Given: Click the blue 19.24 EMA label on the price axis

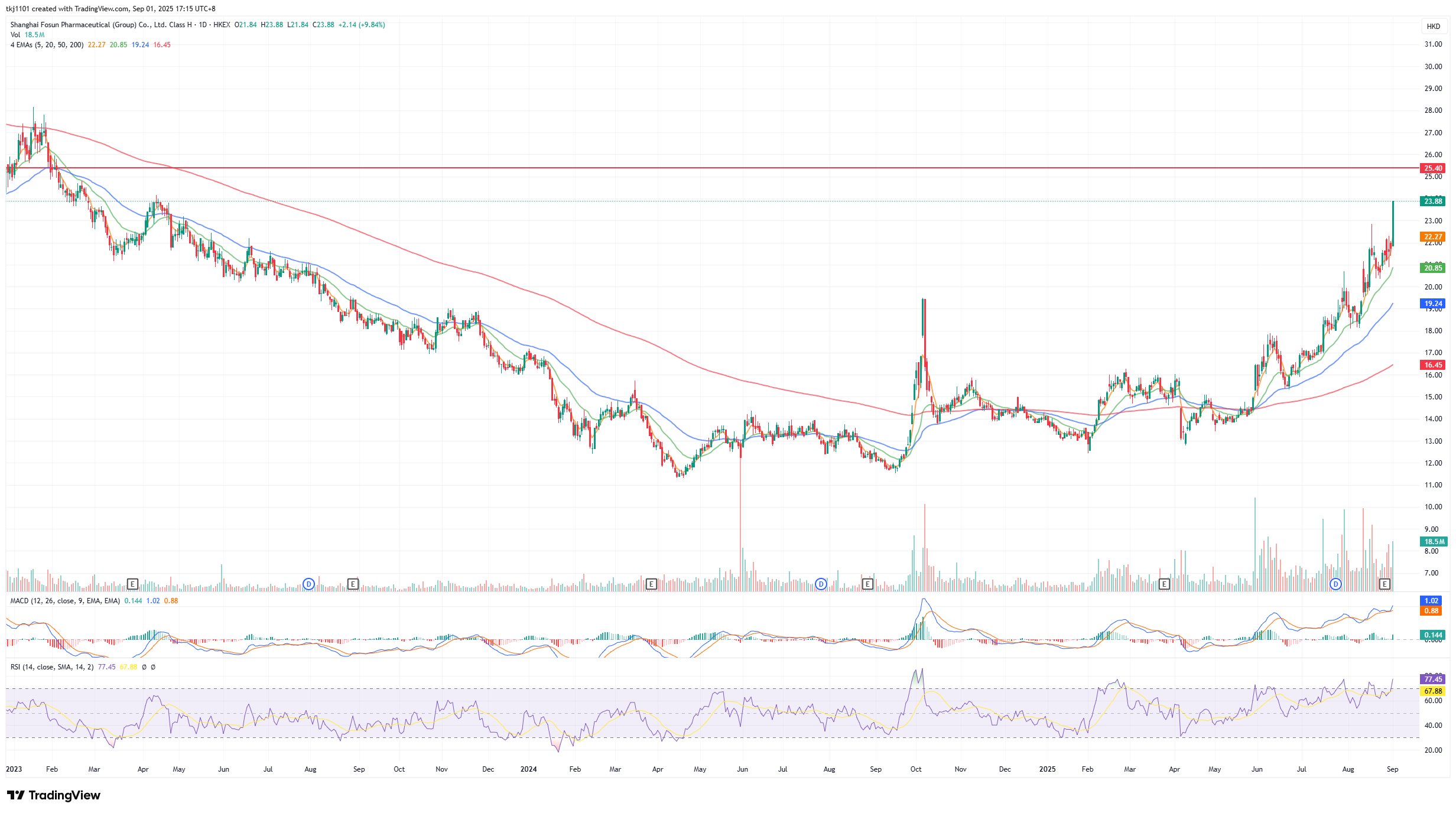Looking at the screenshot, I should tap(1434, 304).
